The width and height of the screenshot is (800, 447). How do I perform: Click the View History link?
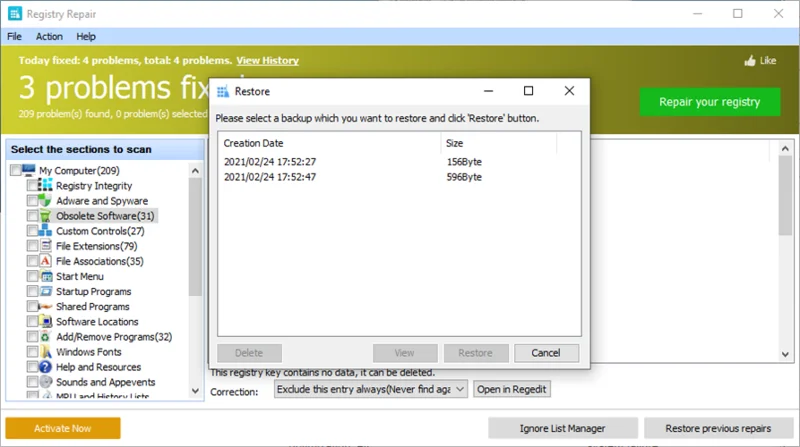pyautogui.click(x=267, y=60)
